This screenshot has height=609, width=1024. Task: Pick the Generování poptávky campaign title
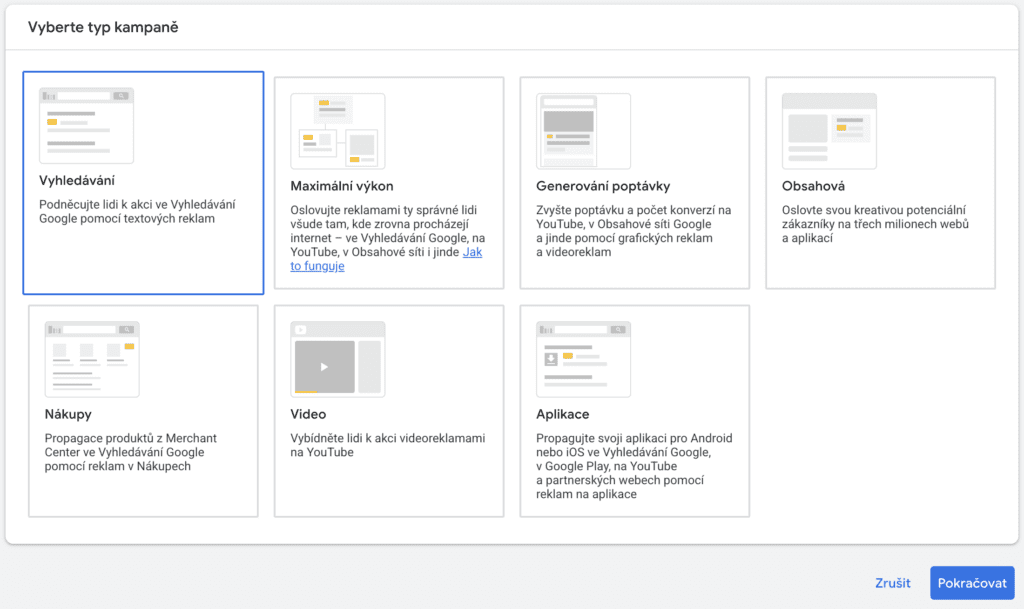coord(603,186)
